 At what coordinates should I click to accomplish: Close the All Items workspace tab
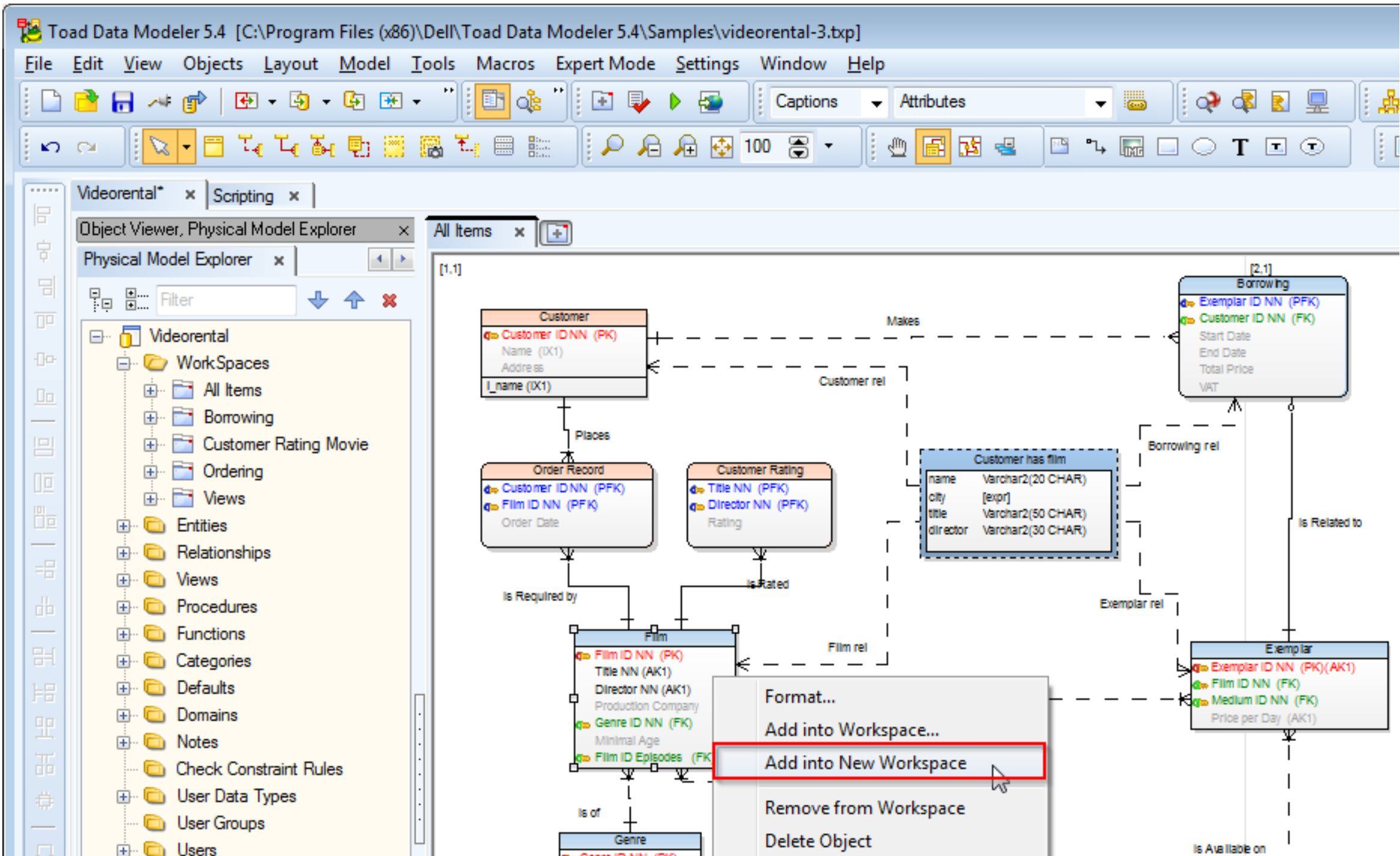point(519,232)
